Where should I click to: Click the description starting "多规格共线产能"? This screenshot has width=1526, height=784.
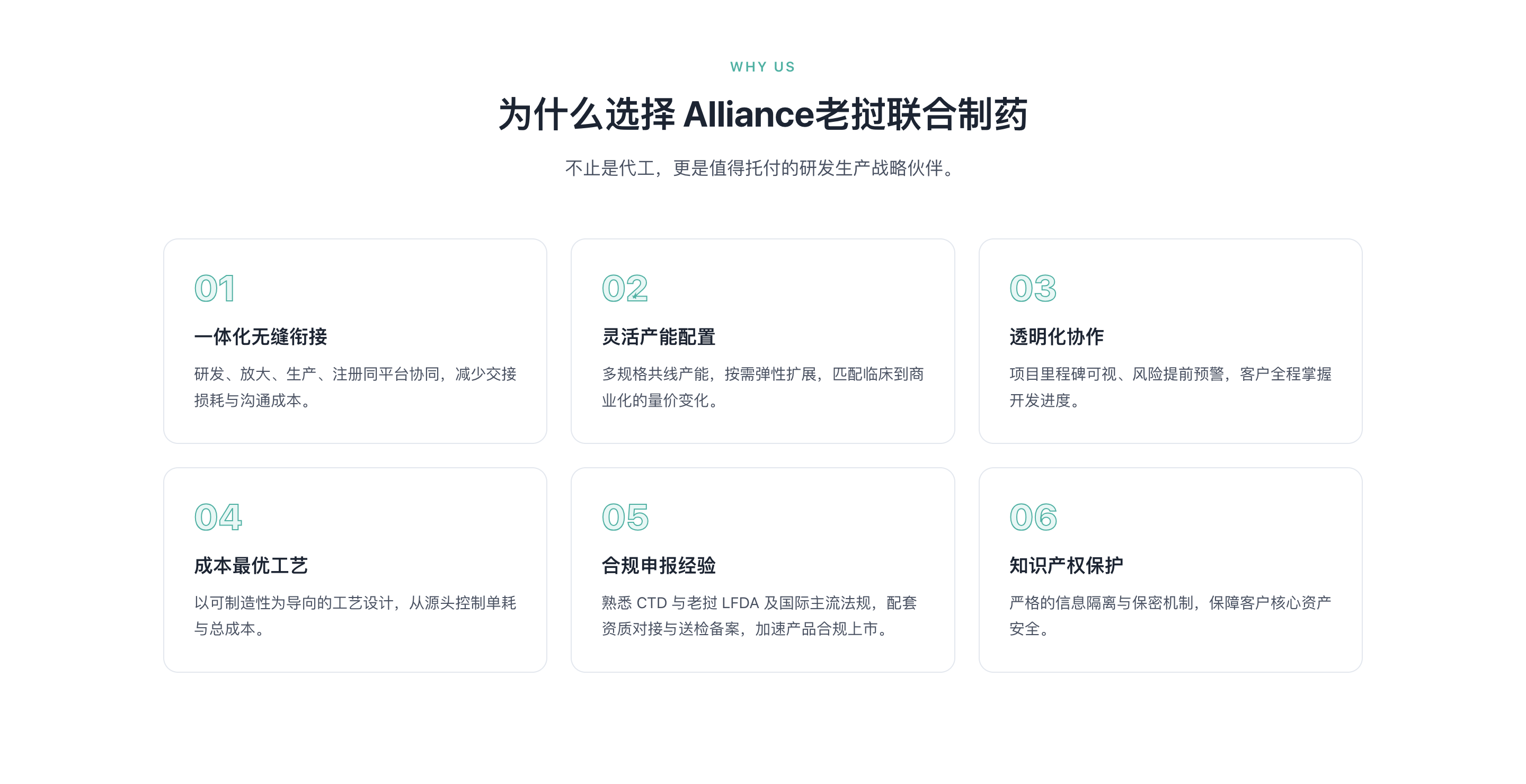tap(763, 387)
